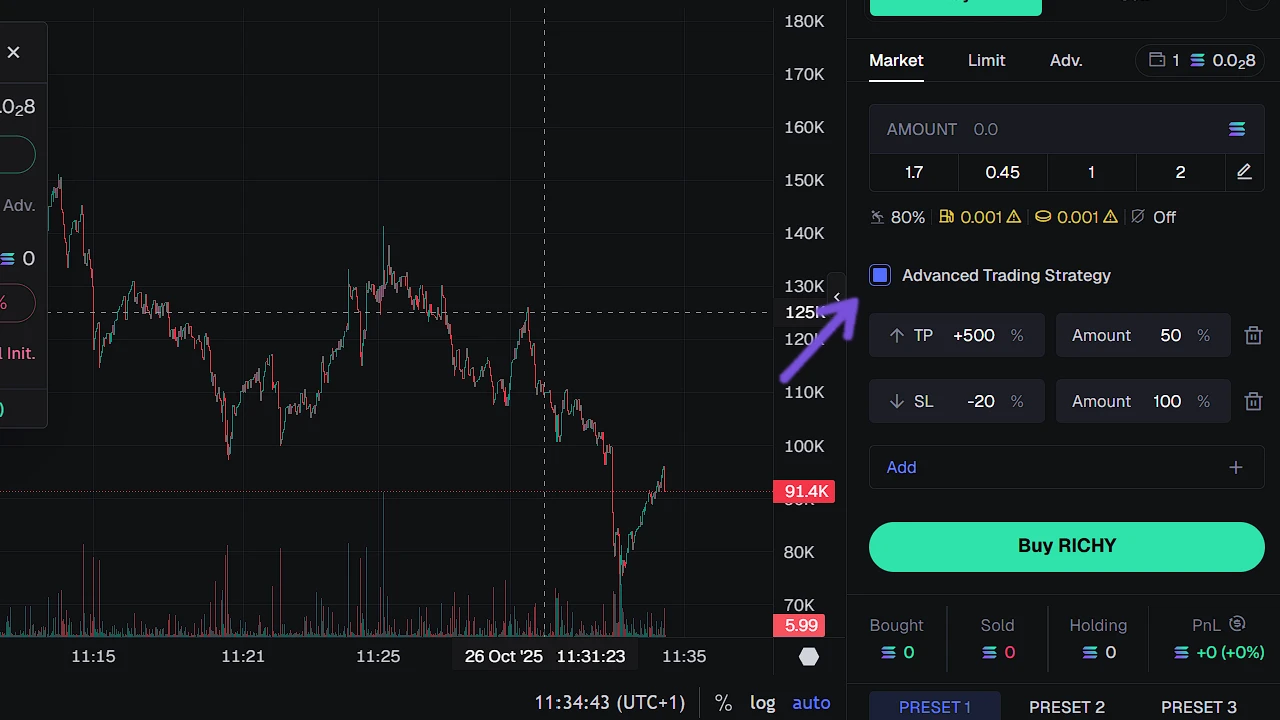Click the Solana icon in the AMOUNT field
Viewport: 1280px width, 720px height.
(1237, 129)
